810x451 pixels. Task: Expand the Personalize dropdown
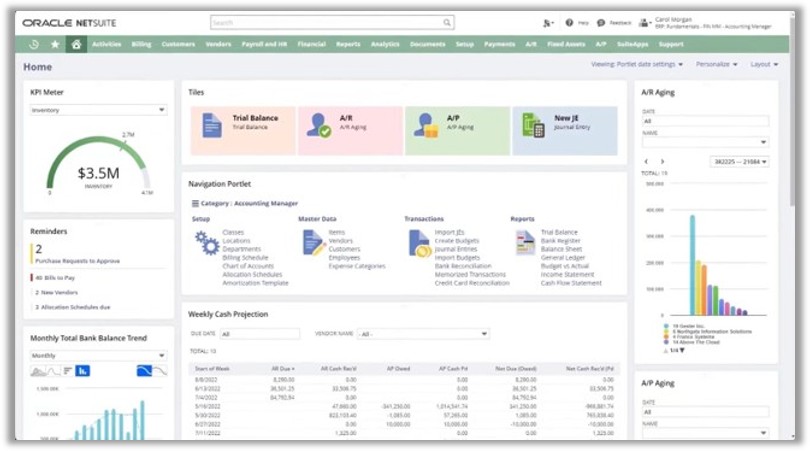coord(716,65)
